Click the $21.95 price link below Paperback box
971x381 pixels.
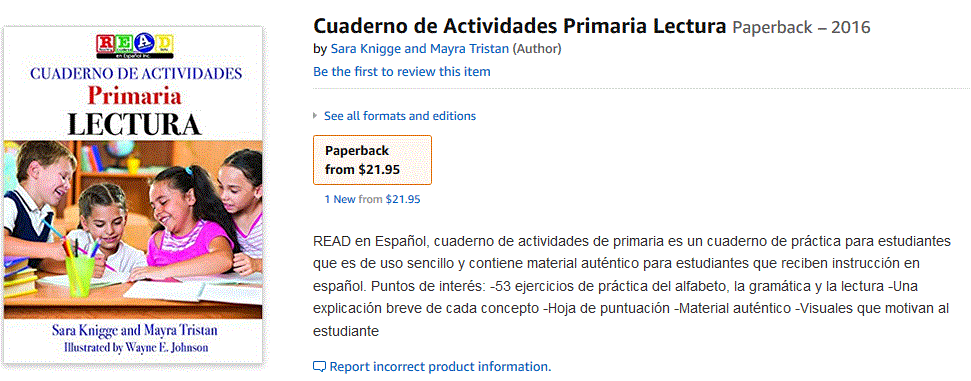(403, 199)
